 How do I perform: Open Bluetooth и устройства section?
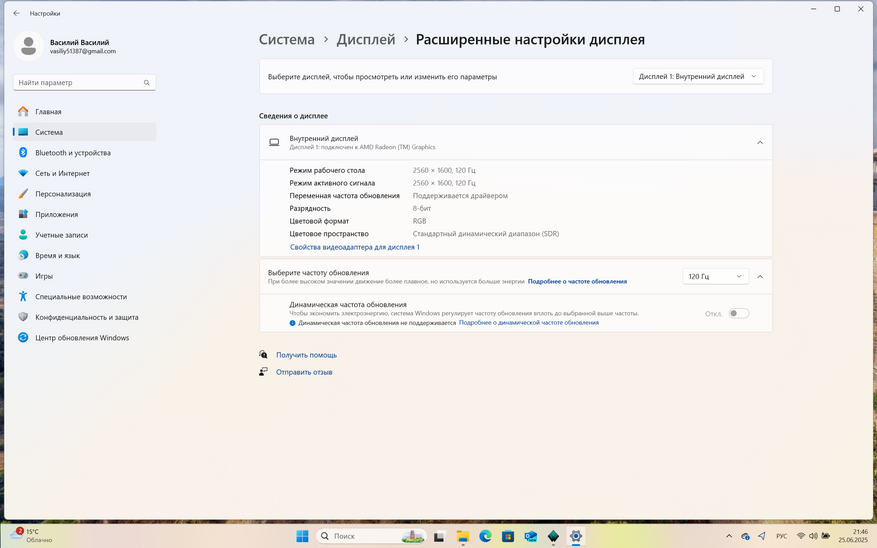click(x=84, y=153)
